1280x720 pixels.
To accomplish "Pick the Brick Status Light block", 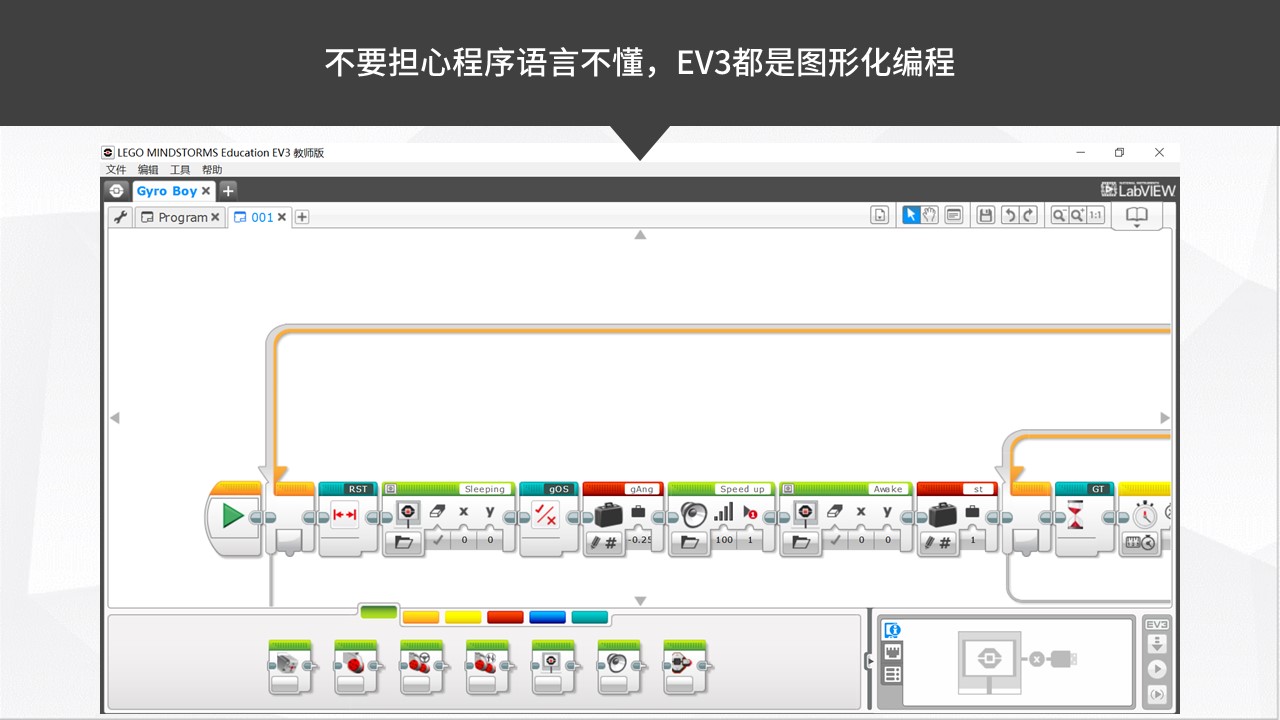I will 685,667.
